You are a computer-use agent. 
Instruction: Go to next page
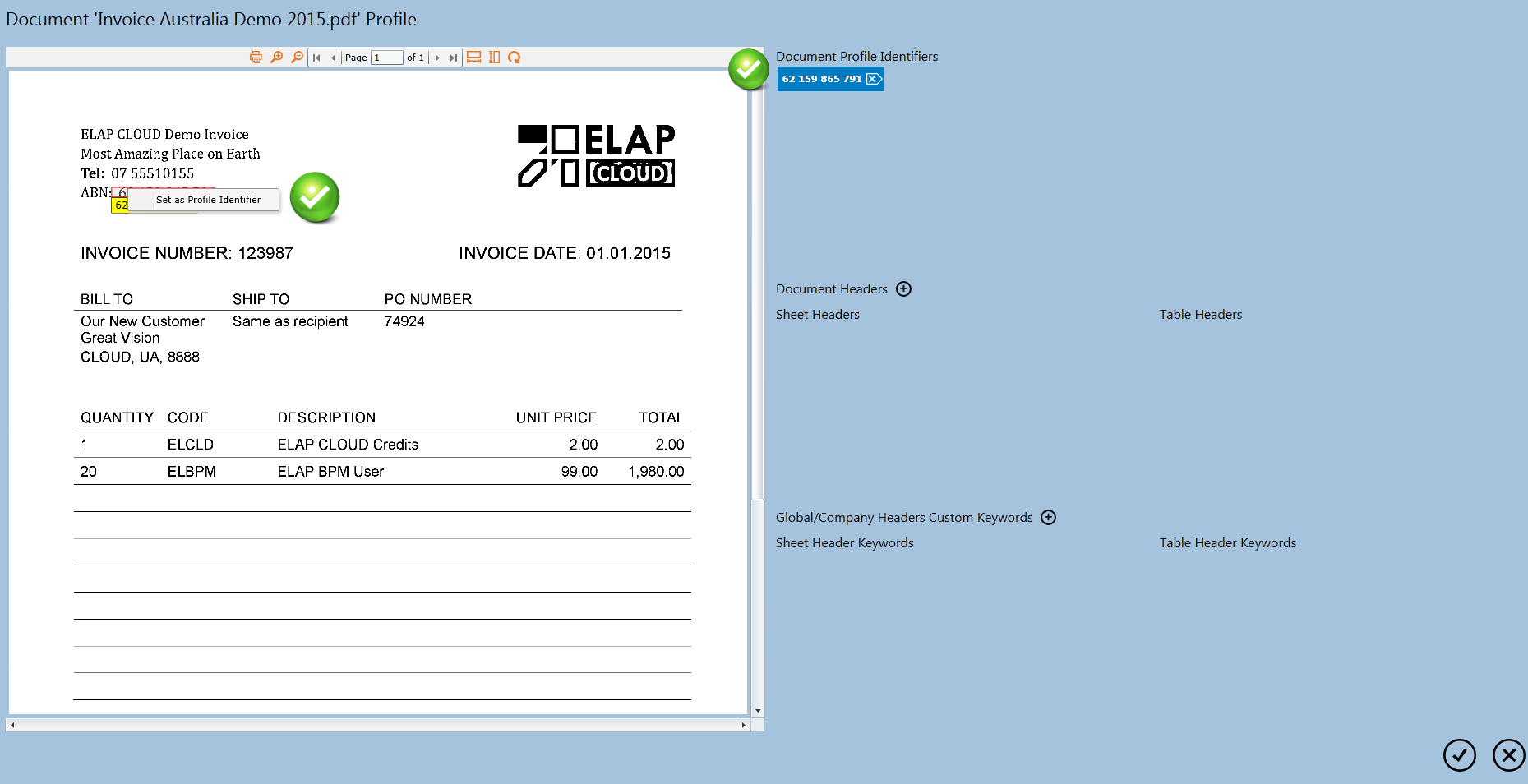[x=437, y=58]
